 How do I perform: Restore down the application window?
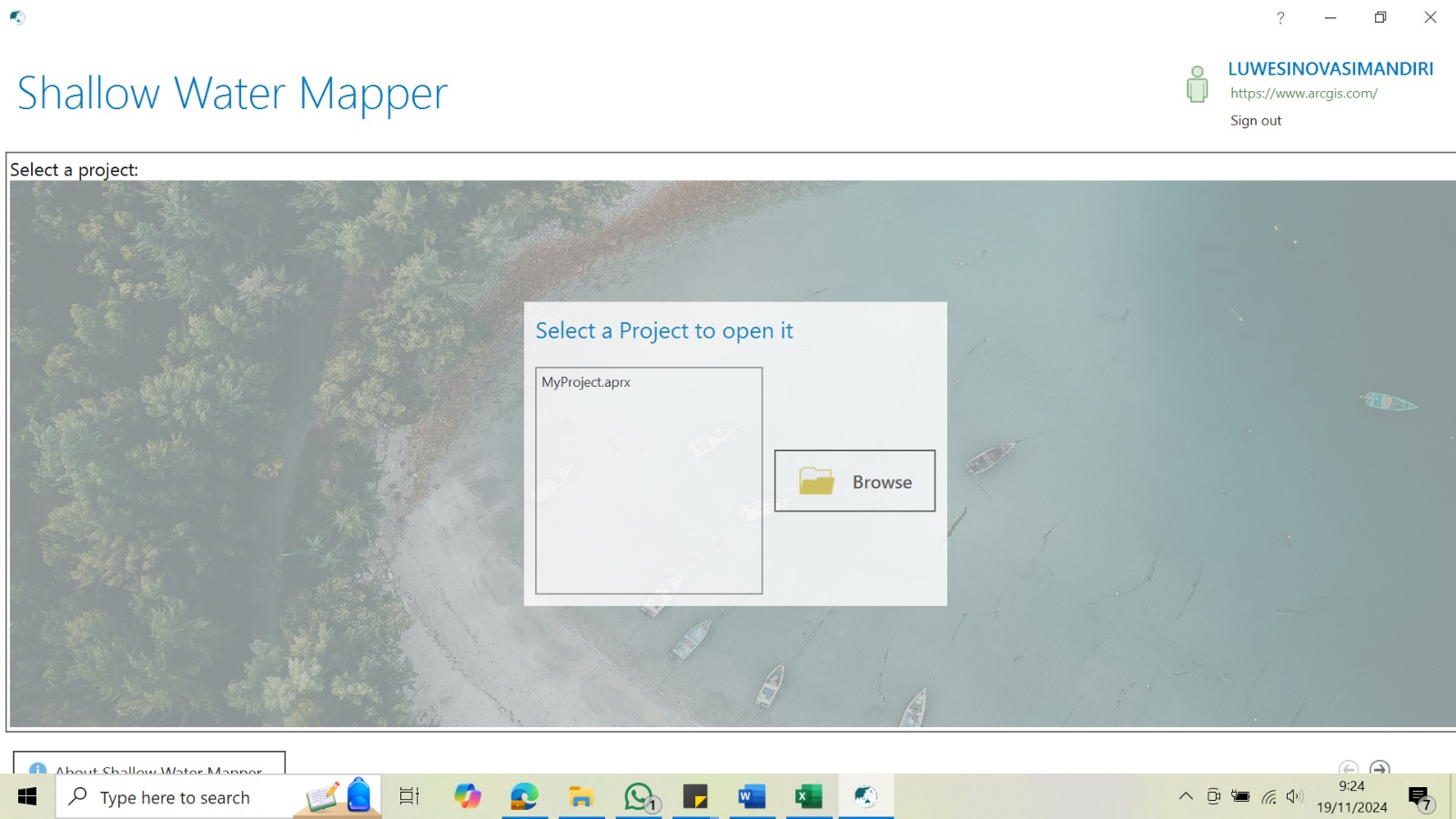1380,17
